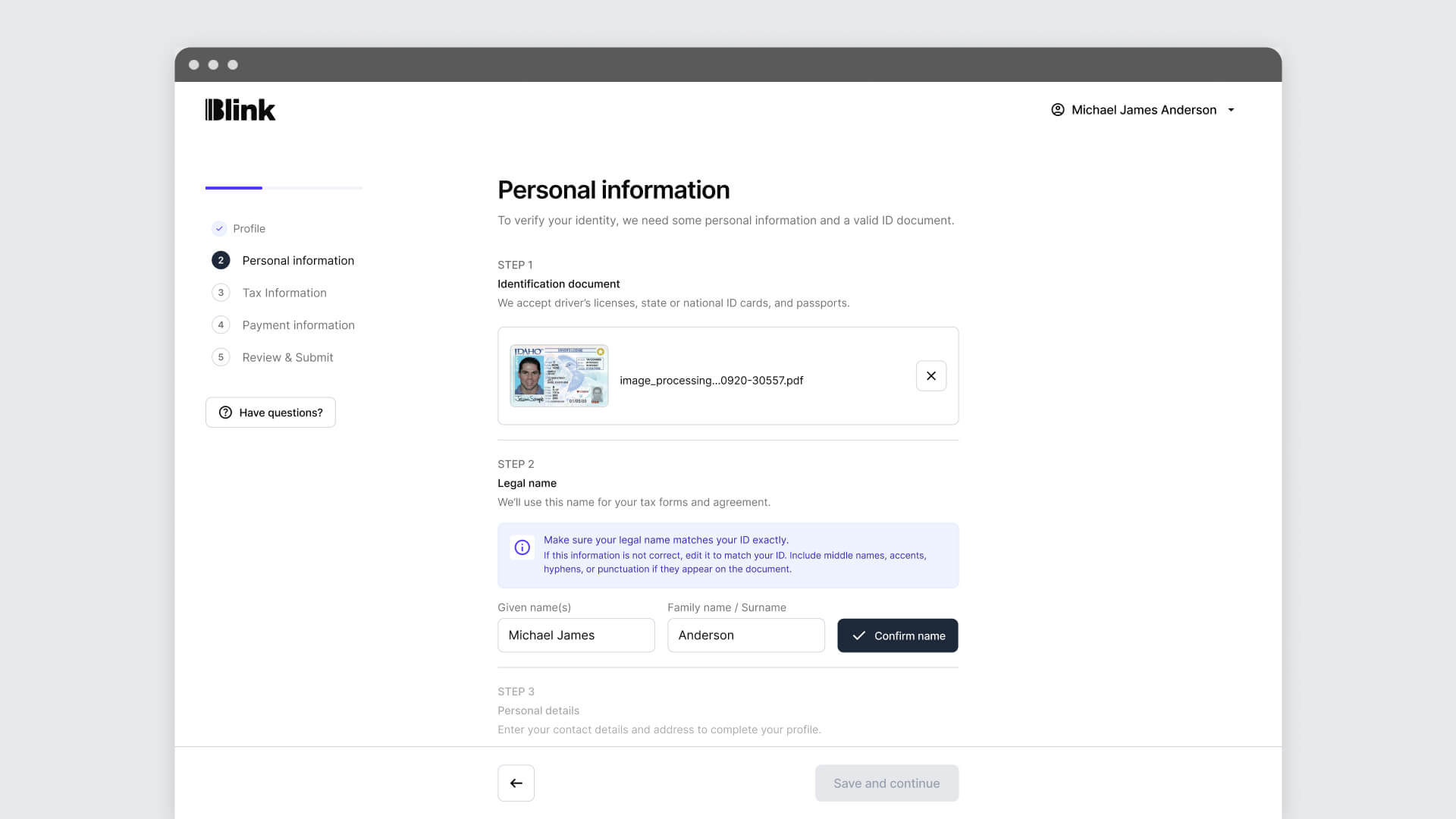
Task: Click the step 5 circle badge
Action: click(x=221, y=357)
